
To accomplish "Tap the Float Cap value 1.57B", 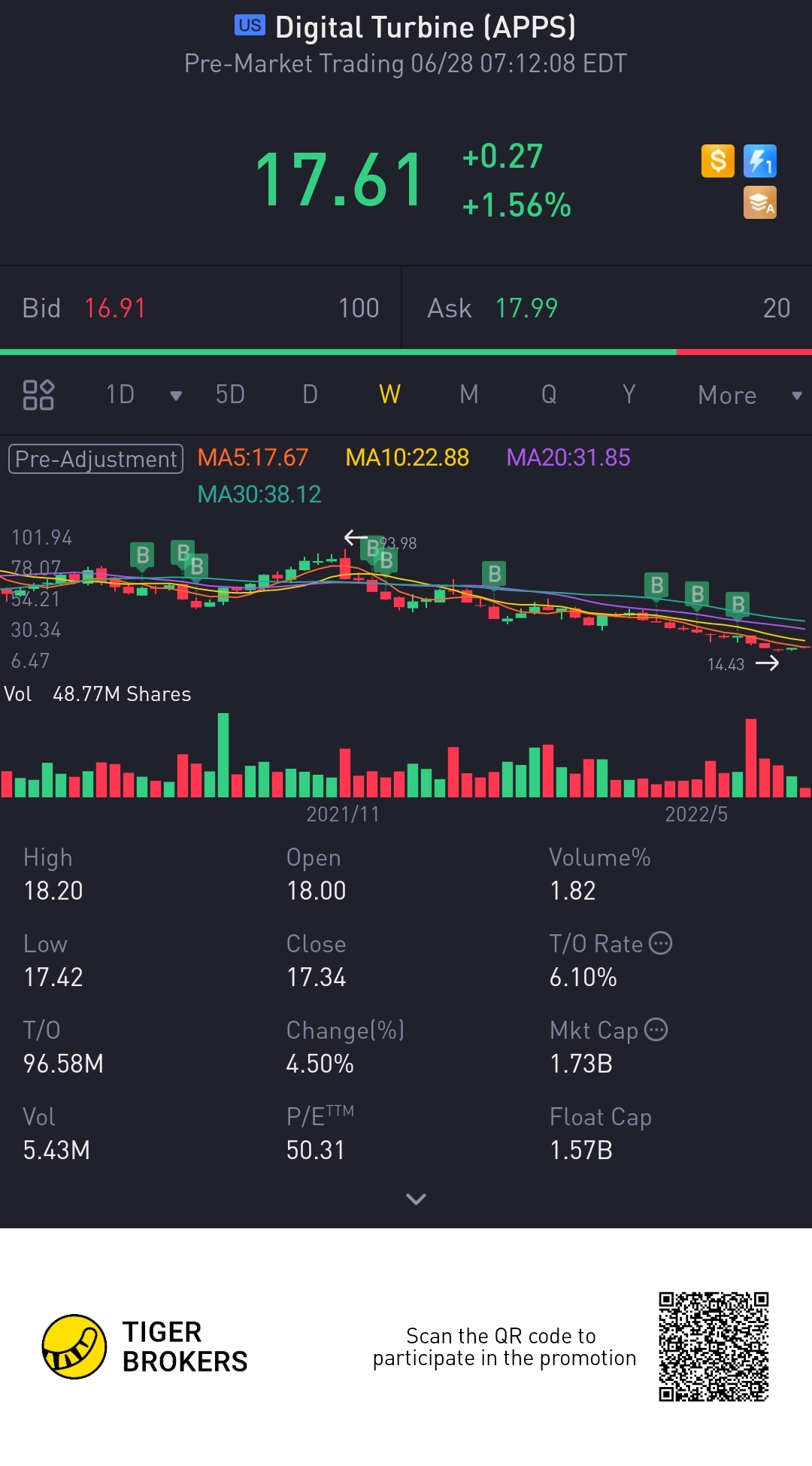I will click(581, 1150).
